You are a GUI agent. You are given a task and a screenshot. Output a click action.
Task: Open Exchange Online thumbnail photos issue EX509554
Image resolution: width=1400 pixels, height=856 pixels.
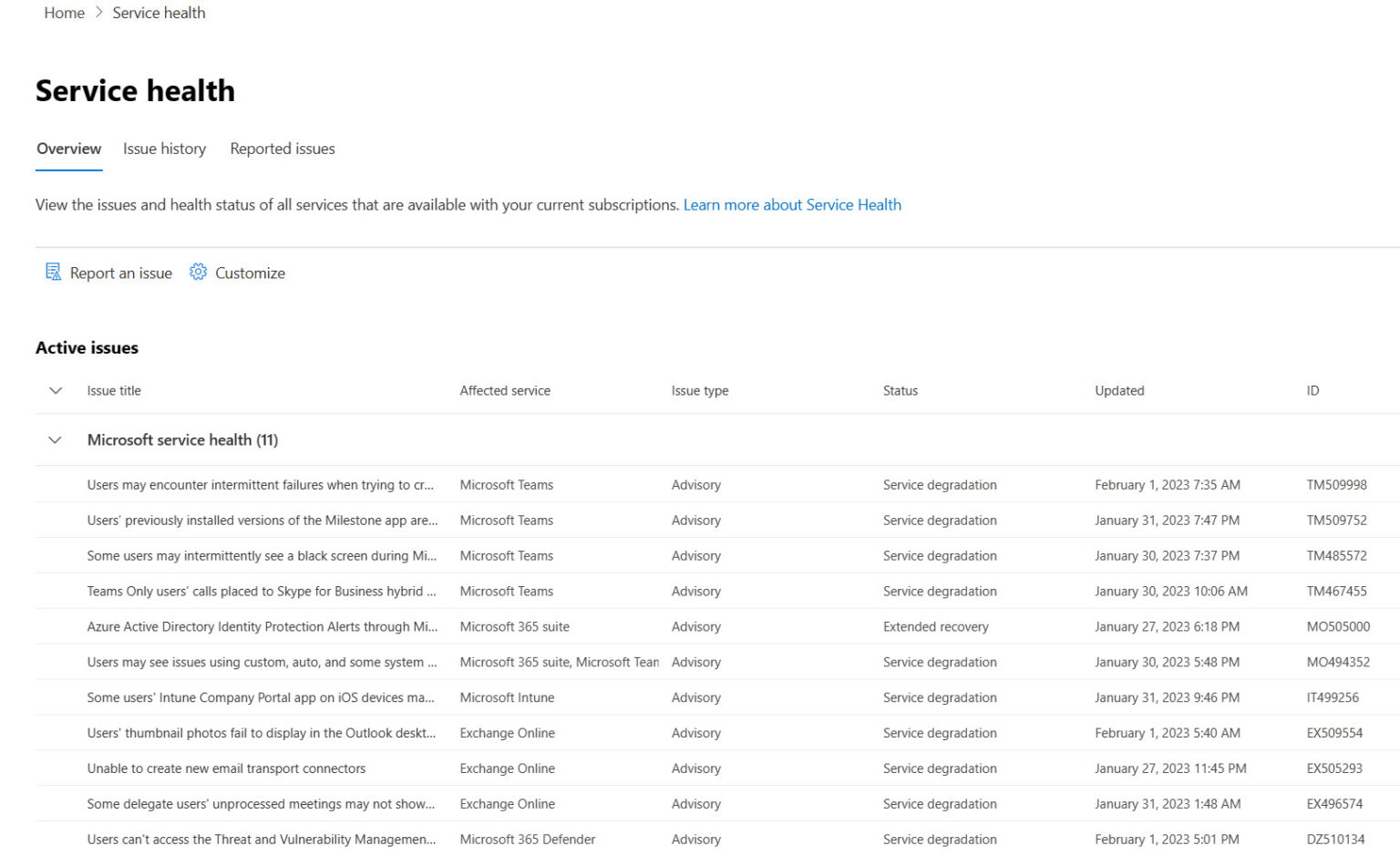(262, 733)
